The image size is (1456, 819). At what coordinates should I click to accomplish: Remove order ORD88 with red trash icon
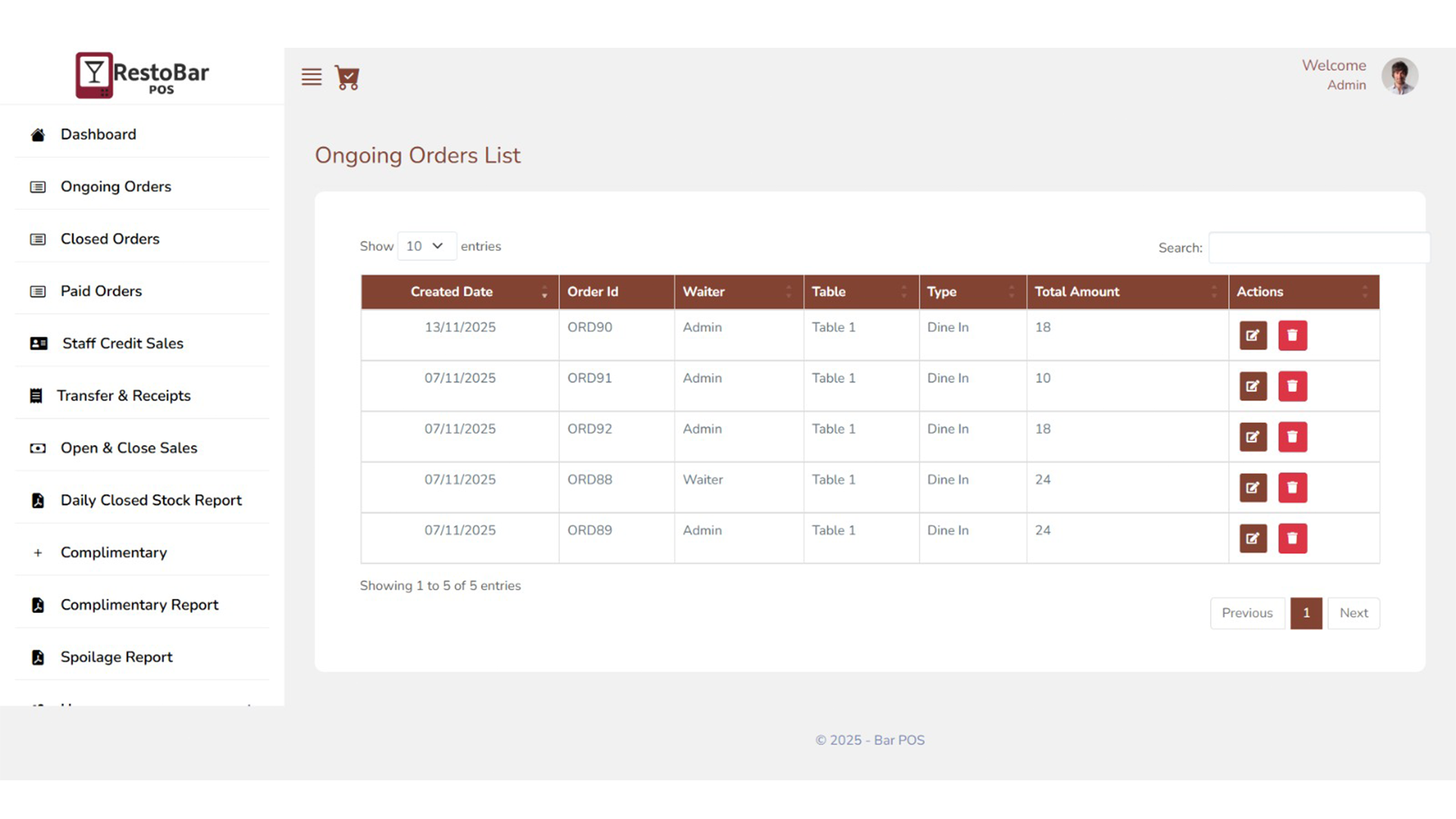(x=1292, y=488)
